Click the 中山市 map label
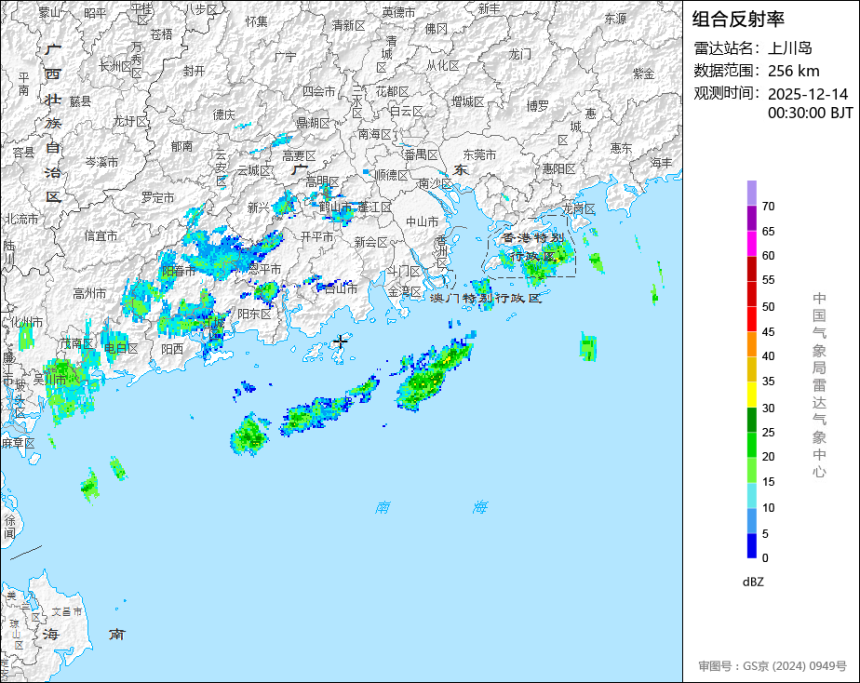Screen dimensions: 860x683 click(422, 222)
